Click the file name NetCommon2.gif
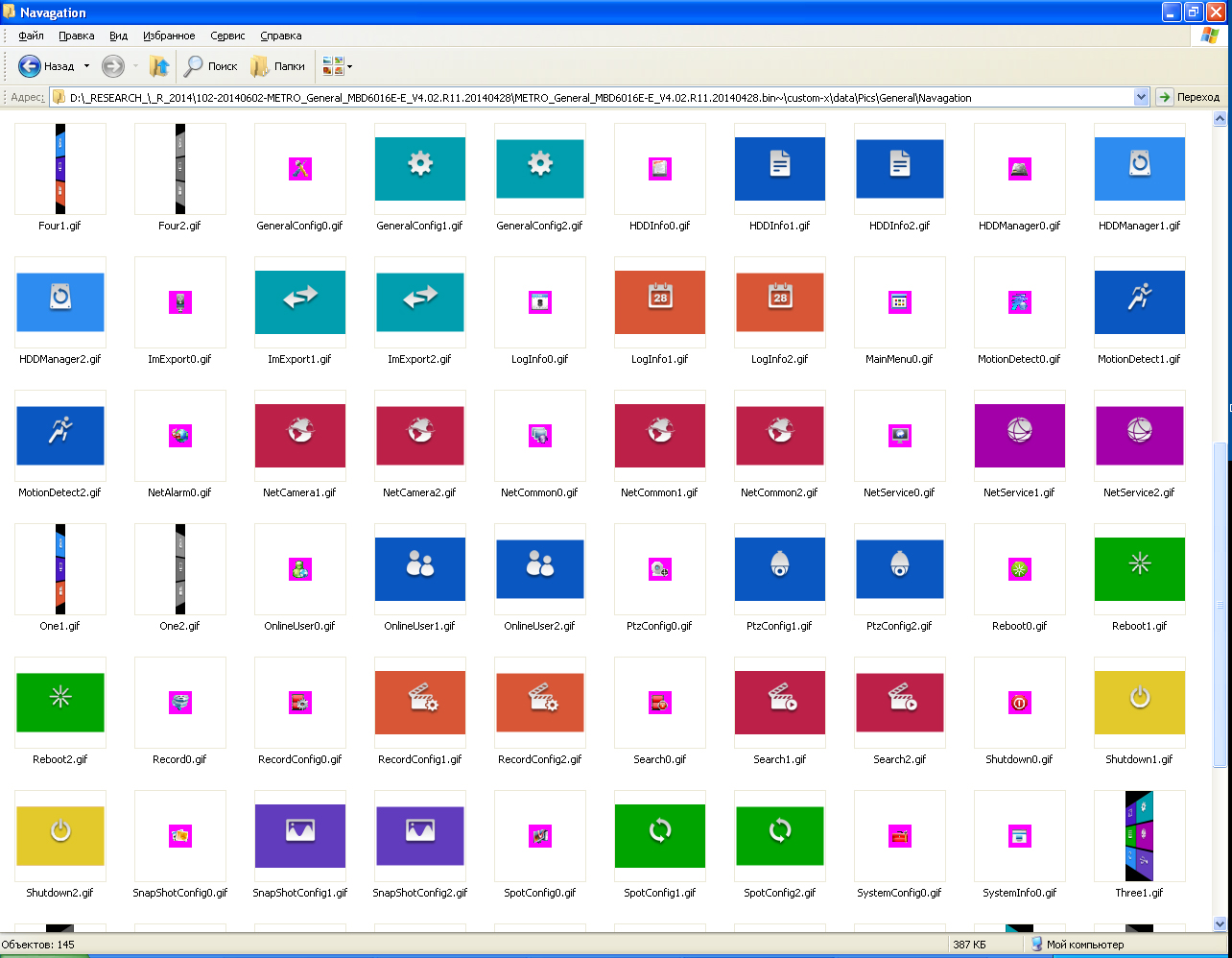This screenshot has height=958, width=1232. tap(779, 492)
